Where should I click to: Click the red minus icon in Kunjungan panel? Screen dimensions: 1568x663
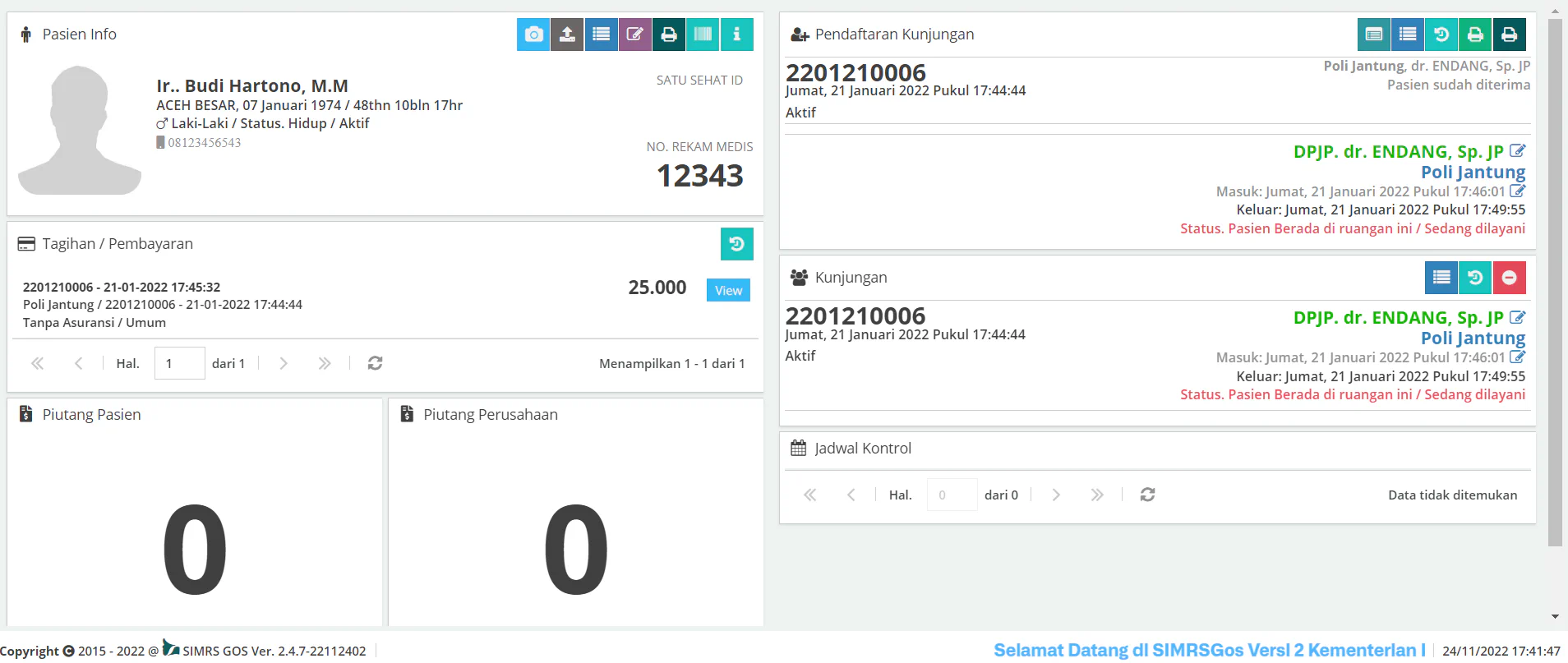point(1510,278)
